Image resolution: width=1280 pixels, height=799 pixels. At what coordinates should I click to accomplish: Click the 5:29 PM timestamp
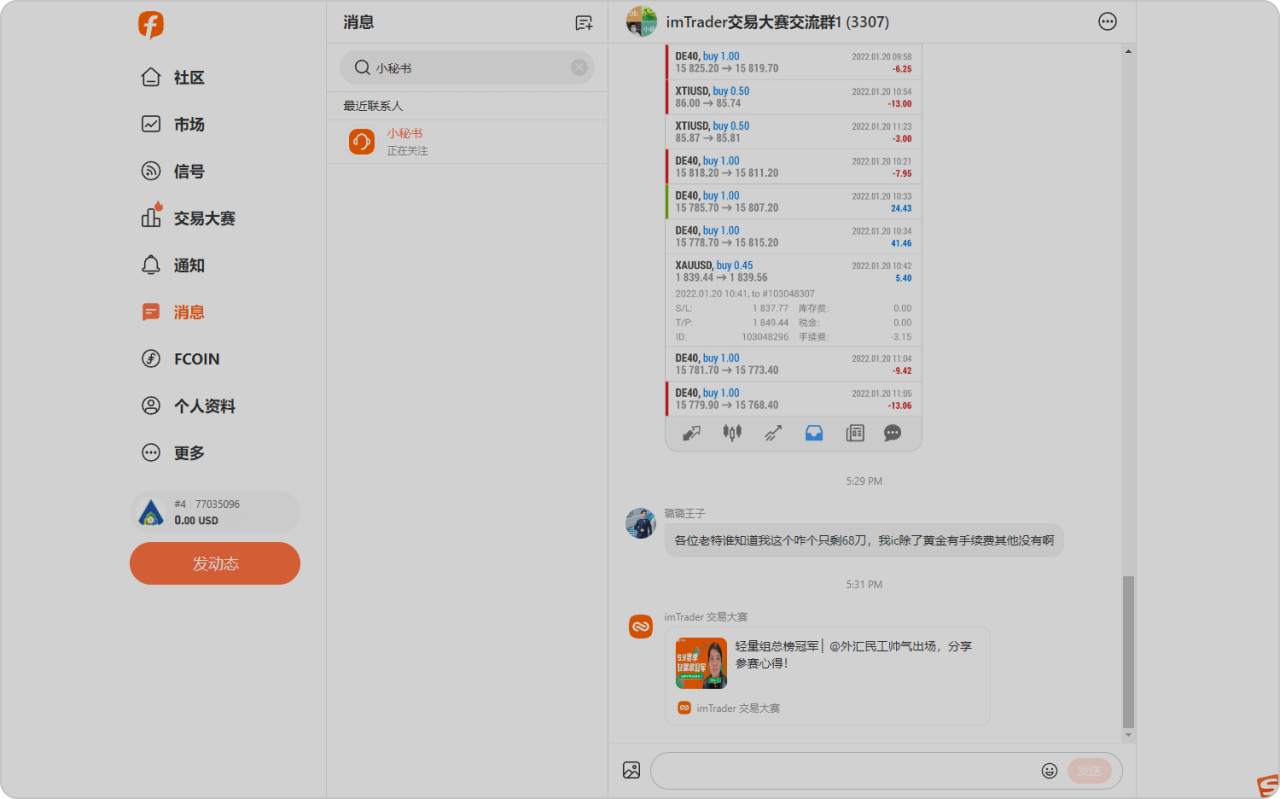(x=864, y=481)
